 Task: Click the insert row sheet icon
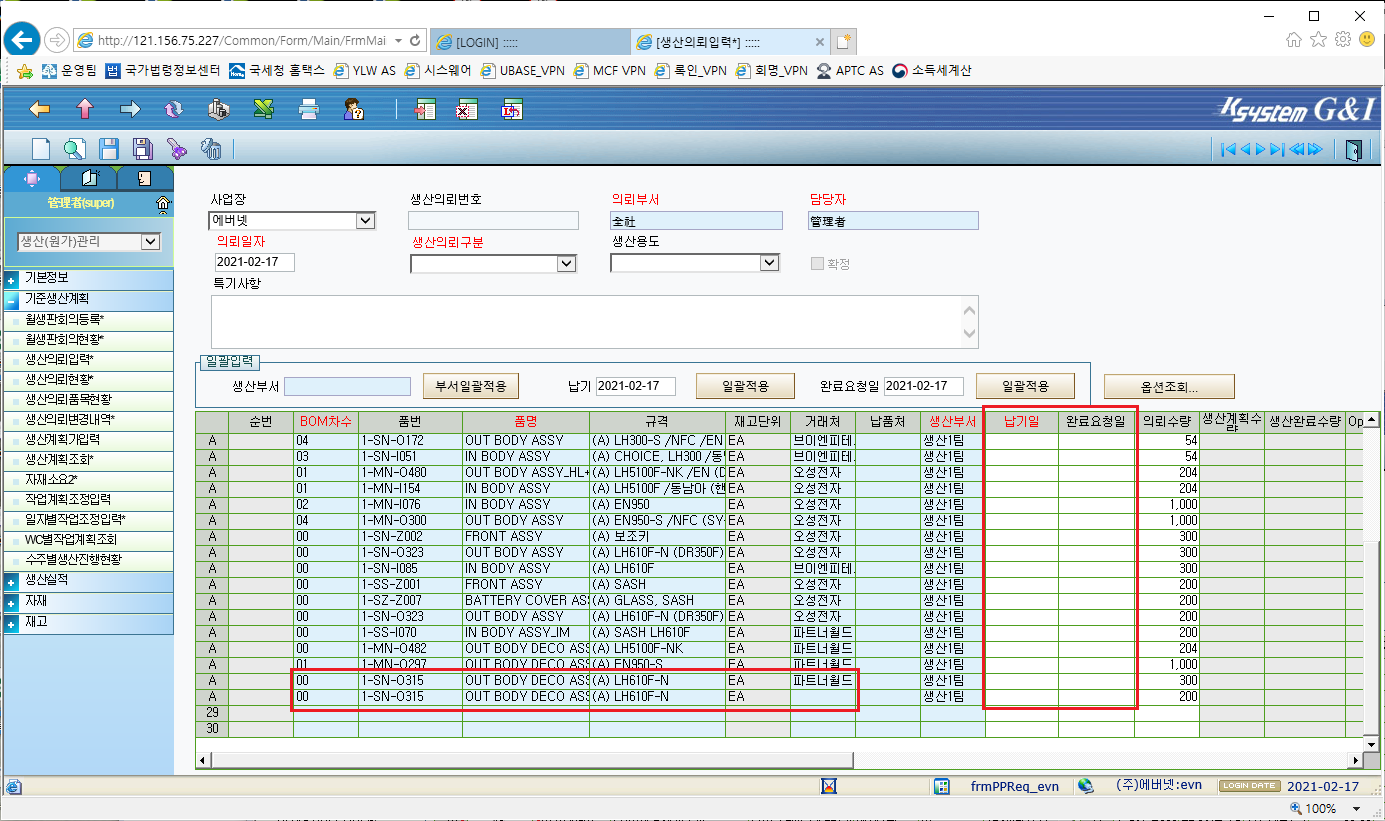[425, 109]
